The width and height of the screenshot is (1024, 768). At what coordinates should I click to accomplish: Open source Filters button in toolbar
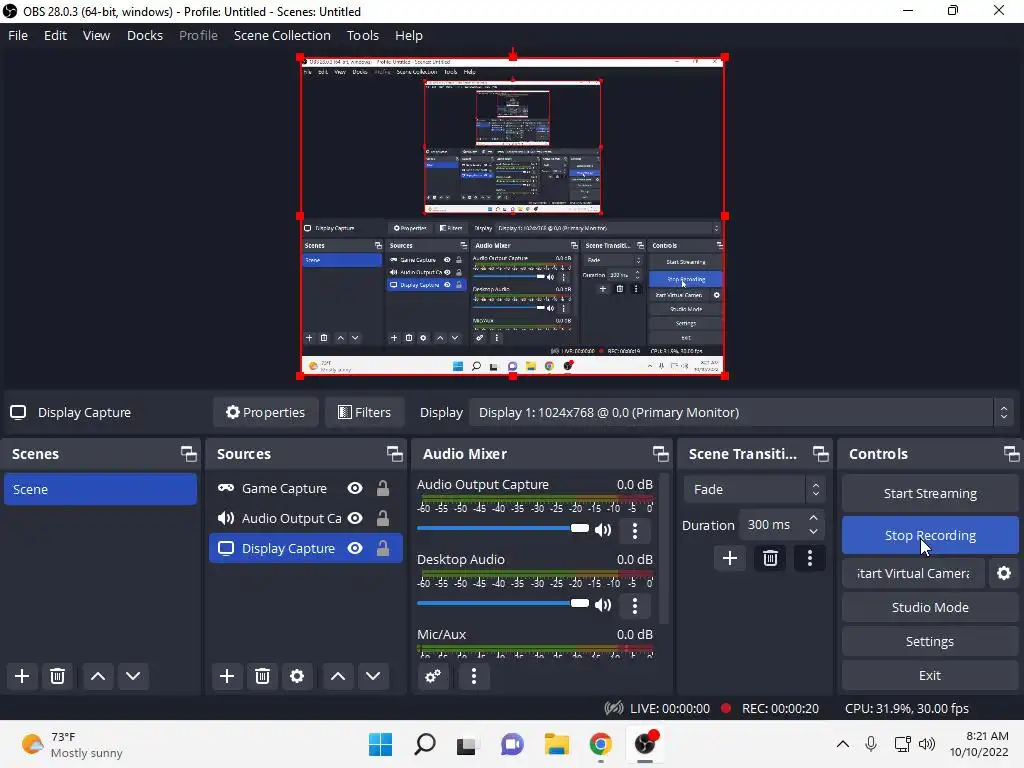point(364,412)
